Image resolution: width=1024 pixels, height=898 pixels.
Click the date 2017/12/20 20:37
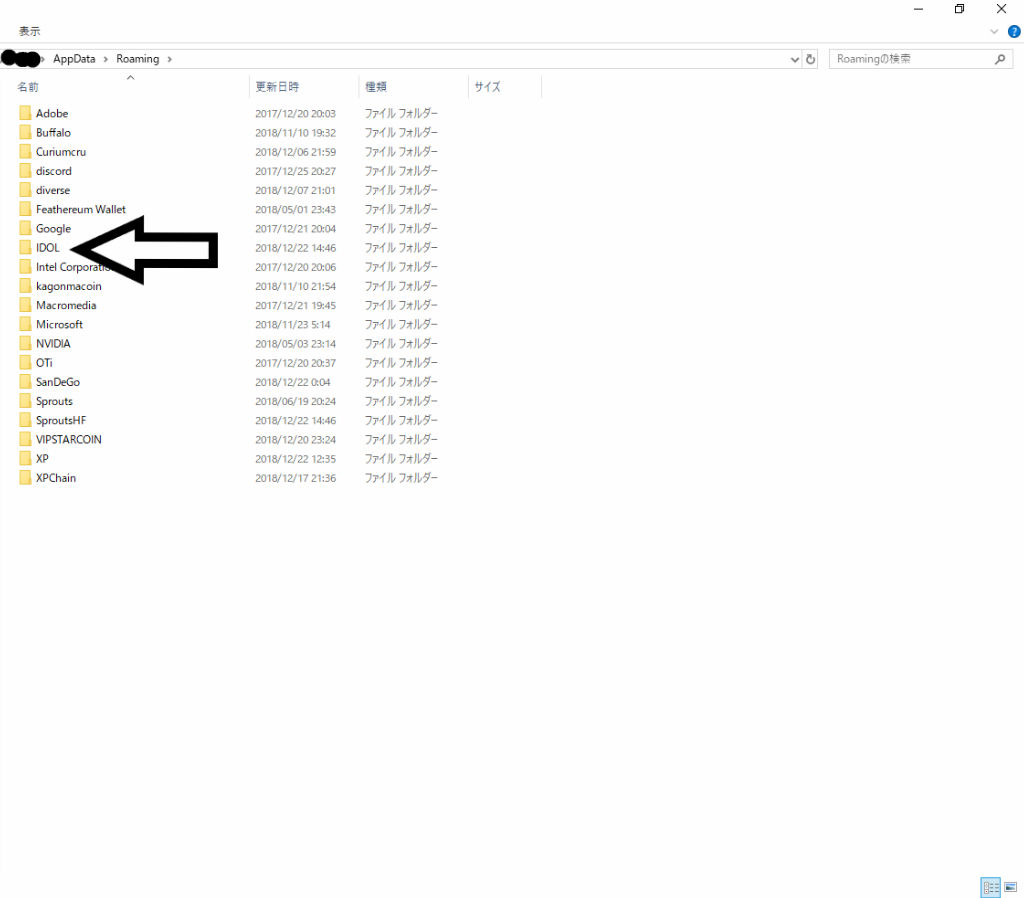295,362
